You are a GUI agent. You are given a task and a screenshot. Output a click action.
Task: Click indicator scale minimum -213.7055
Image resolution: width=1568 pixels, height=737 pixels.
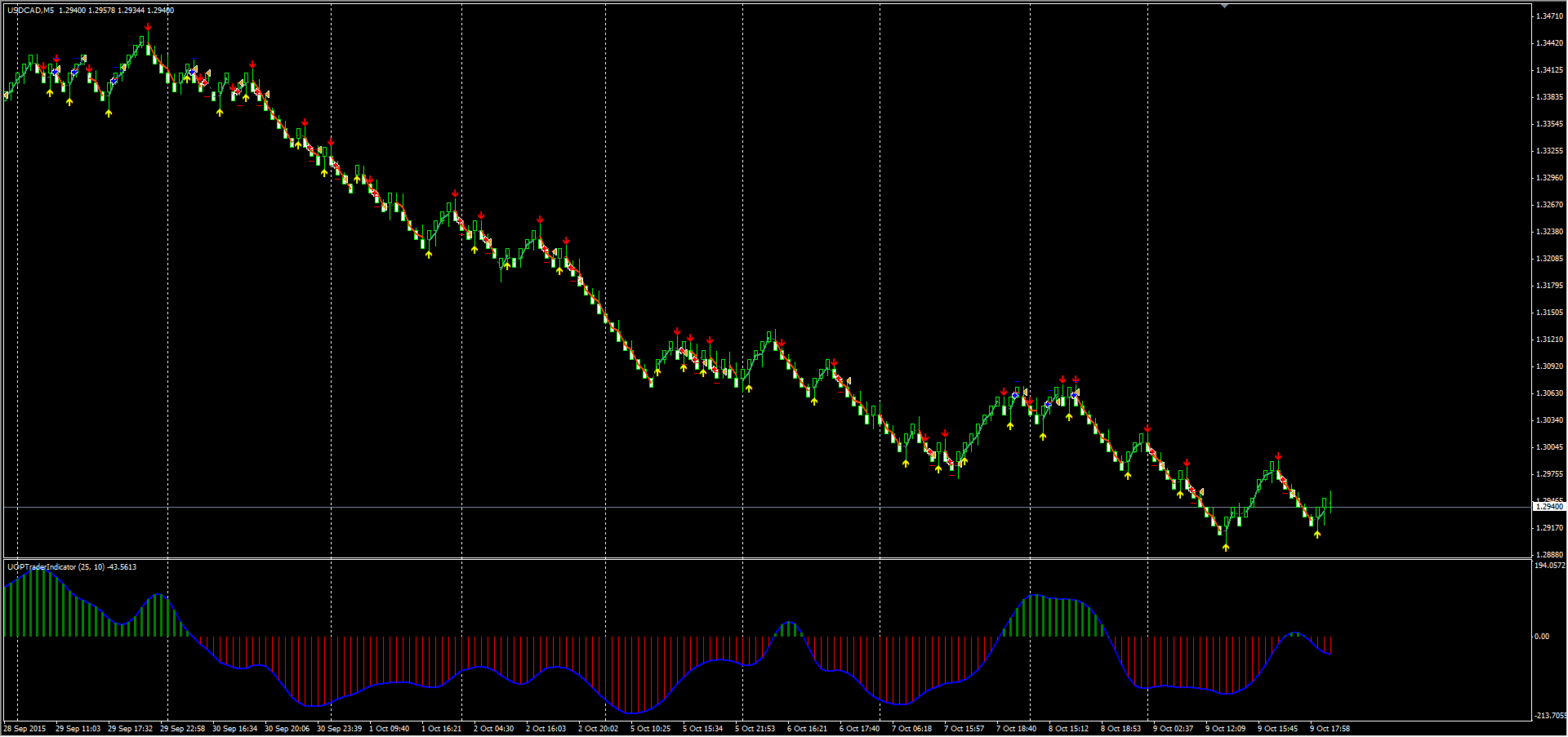[1550, 716]
